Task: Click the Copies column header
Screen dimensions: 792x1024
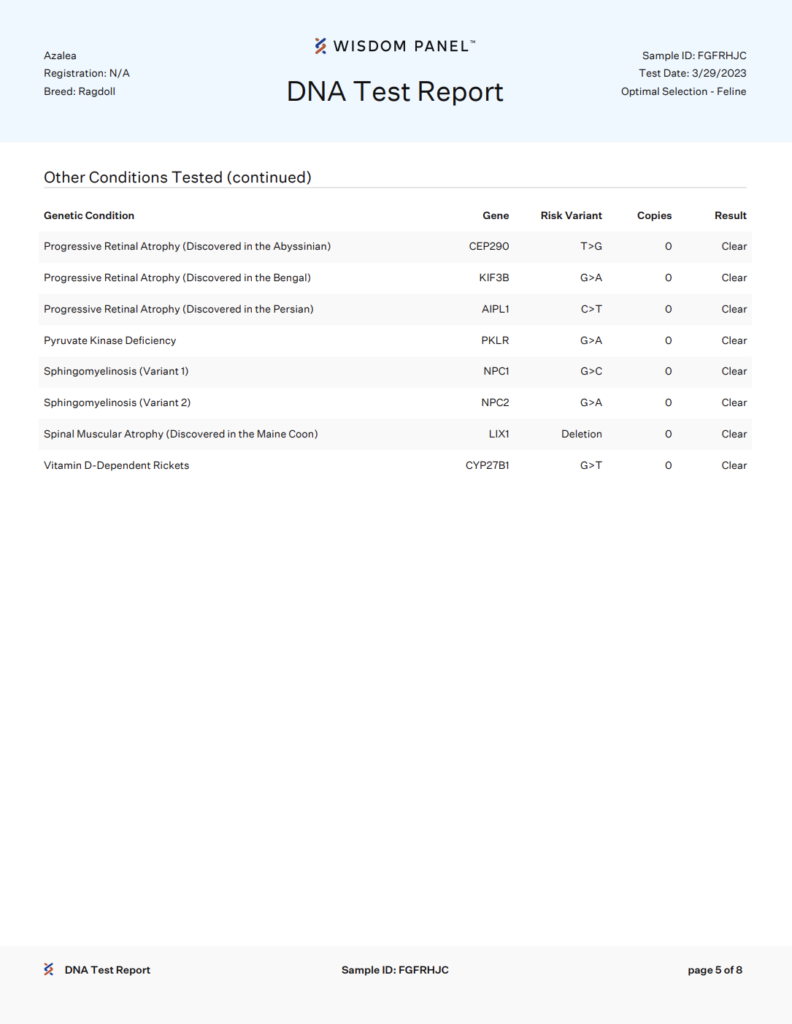Action: 654,216
